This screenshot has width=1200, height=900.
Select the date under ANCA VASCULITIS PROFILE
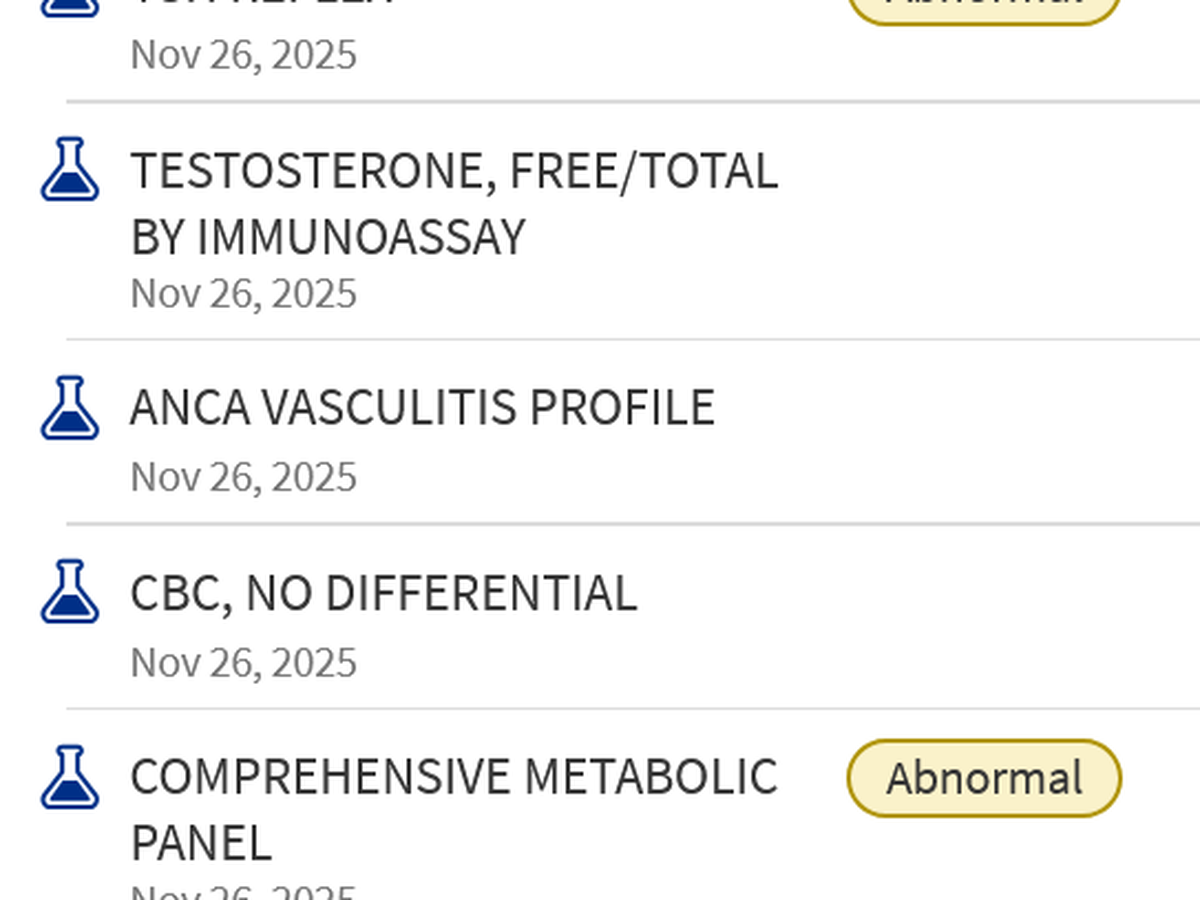coord(243,477)
